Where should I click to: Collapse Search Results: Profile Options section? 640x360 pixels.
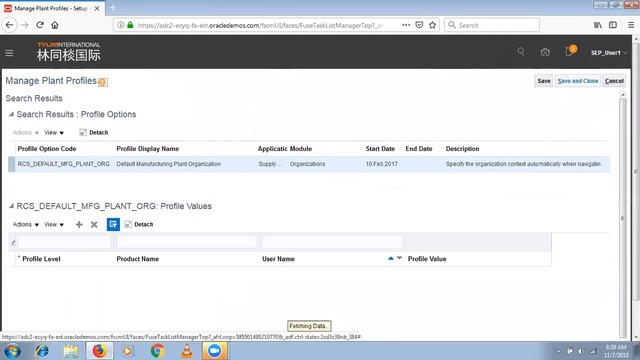coord(11,115)
